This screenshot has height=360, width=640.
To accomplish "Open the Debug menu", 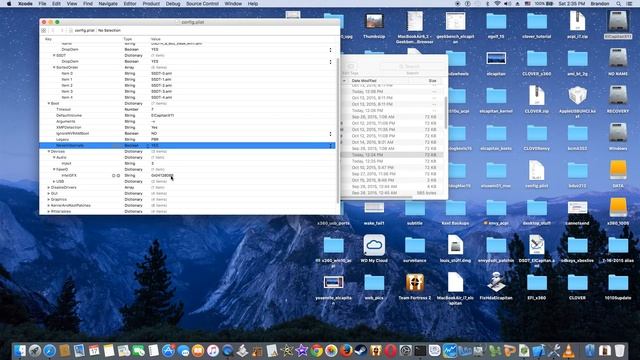I will [x=173, y=4].
